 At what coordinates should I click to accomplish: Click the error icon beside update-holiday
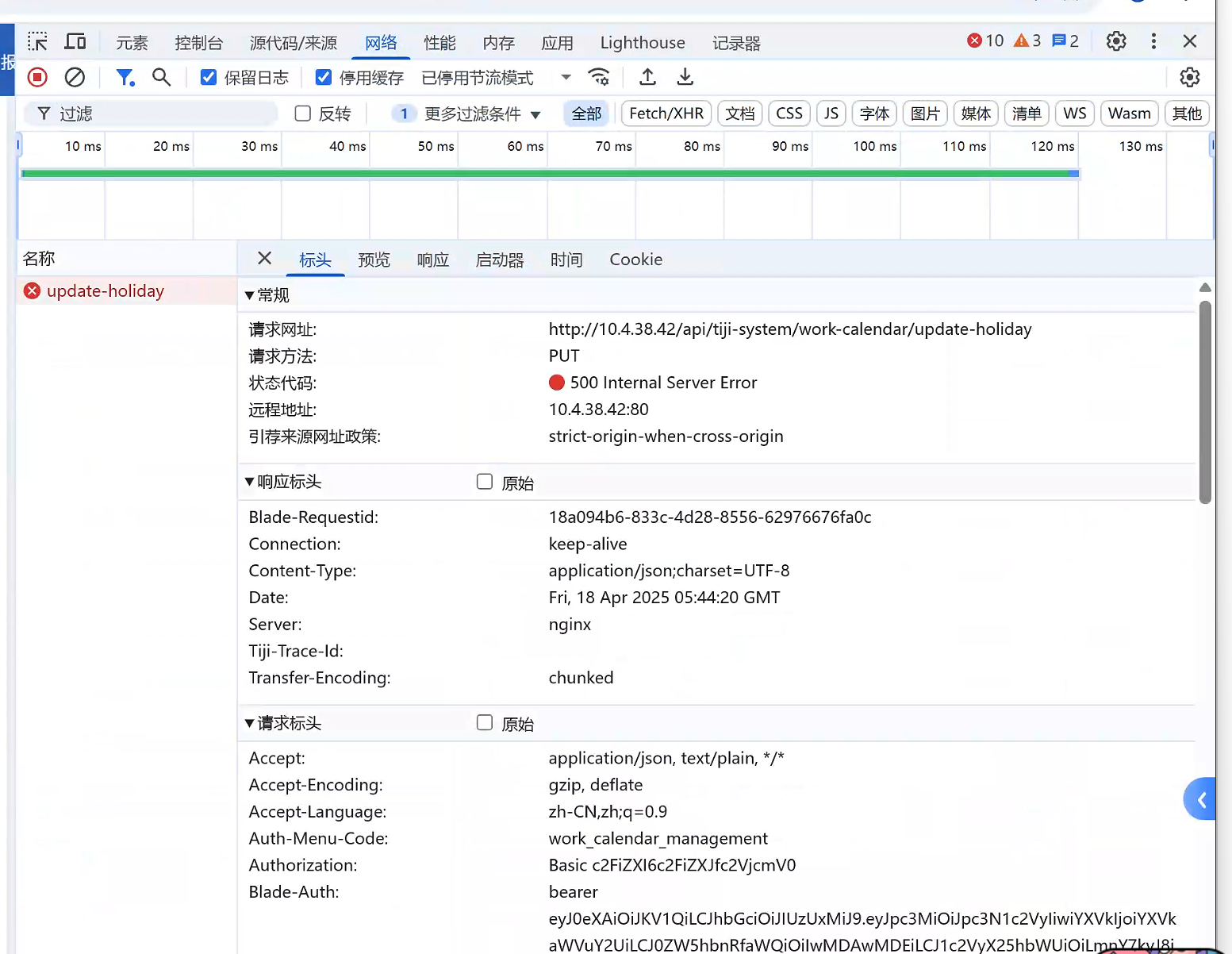[32, 291]
